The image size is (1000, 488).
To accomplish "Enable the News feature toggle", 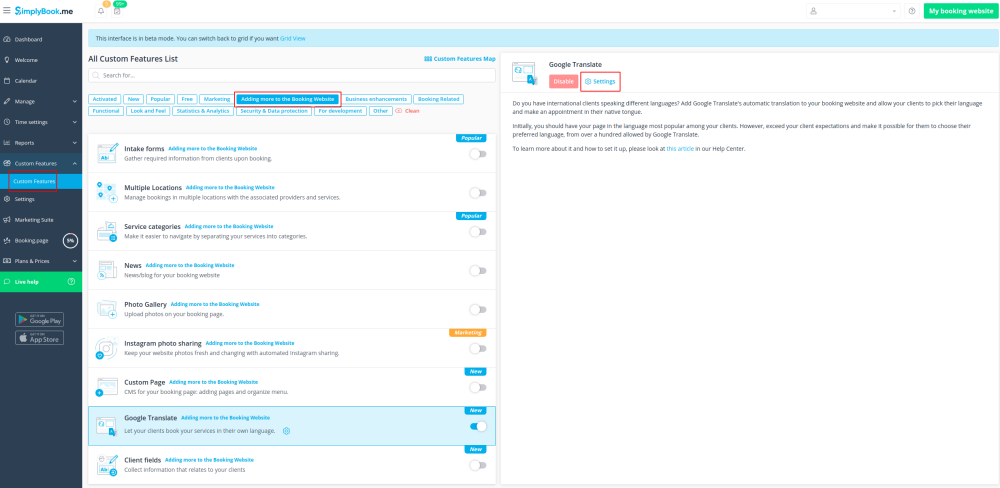I will [478, 270].
